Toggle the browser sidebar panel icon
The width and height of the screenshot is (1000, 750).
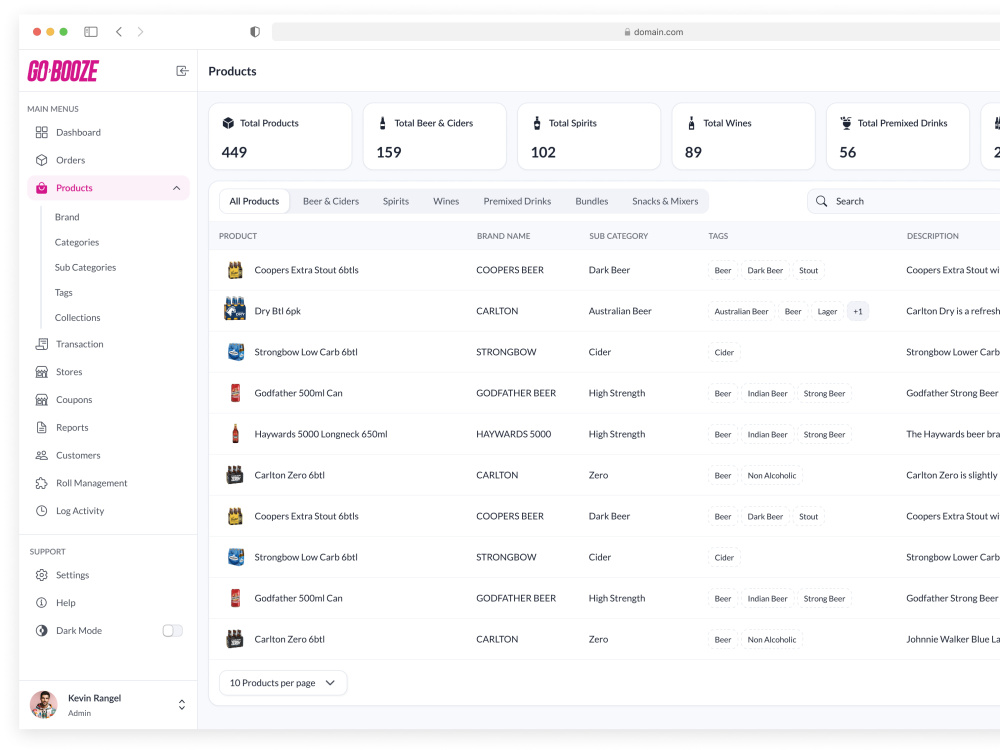pyautogui.click(x=91, y=32)
